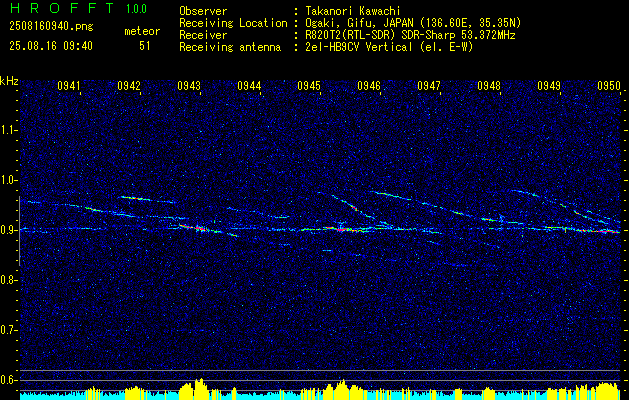This screenshot has height=400, width=629.
Task: Click the 0948 time marker
Action: [x=489, y=85]
